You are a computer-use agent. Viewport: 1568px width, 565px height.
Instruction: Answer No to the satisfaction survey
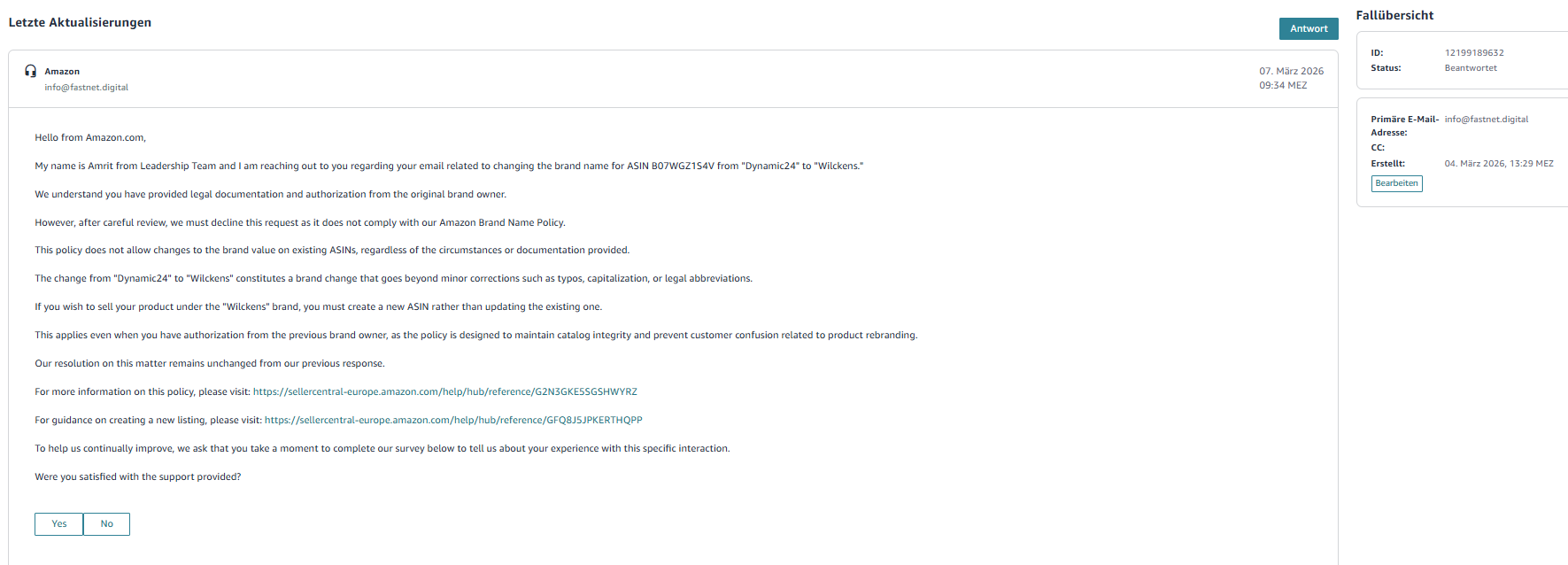pyautogui.click(x=106, y=524)
